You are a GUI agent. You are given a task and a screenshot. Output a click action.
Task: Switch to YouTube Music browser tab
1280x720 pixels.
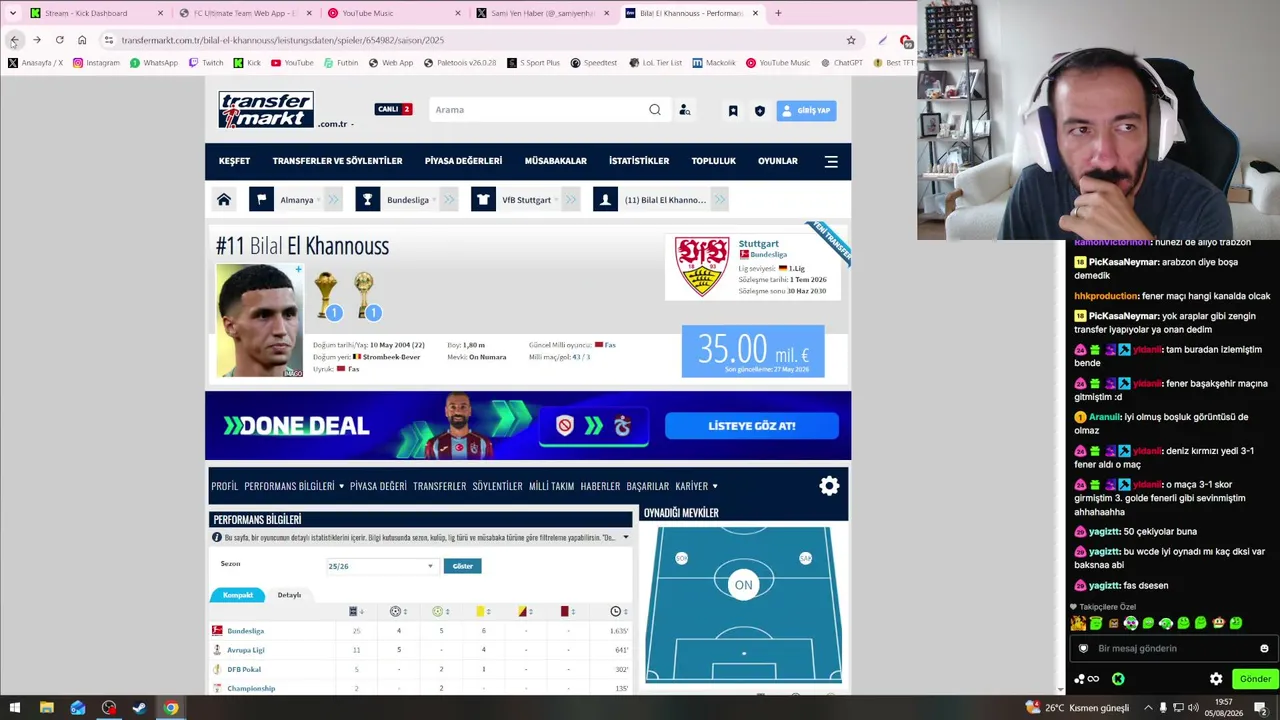click(x=394, y=13)
